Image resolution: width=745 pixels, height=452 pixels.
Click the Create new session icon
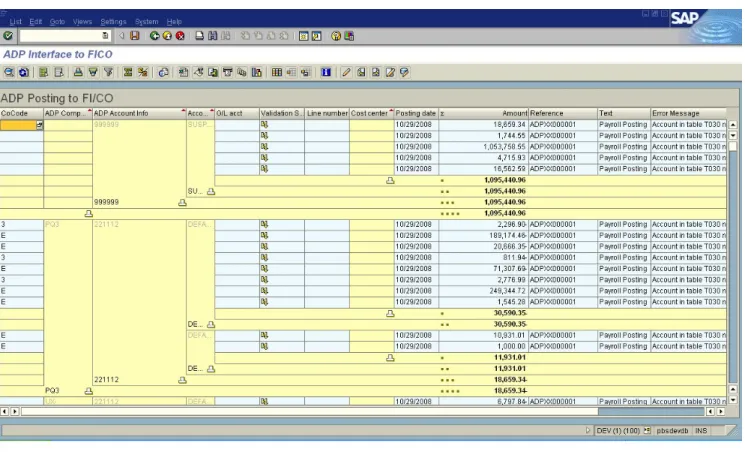point(304,36)
